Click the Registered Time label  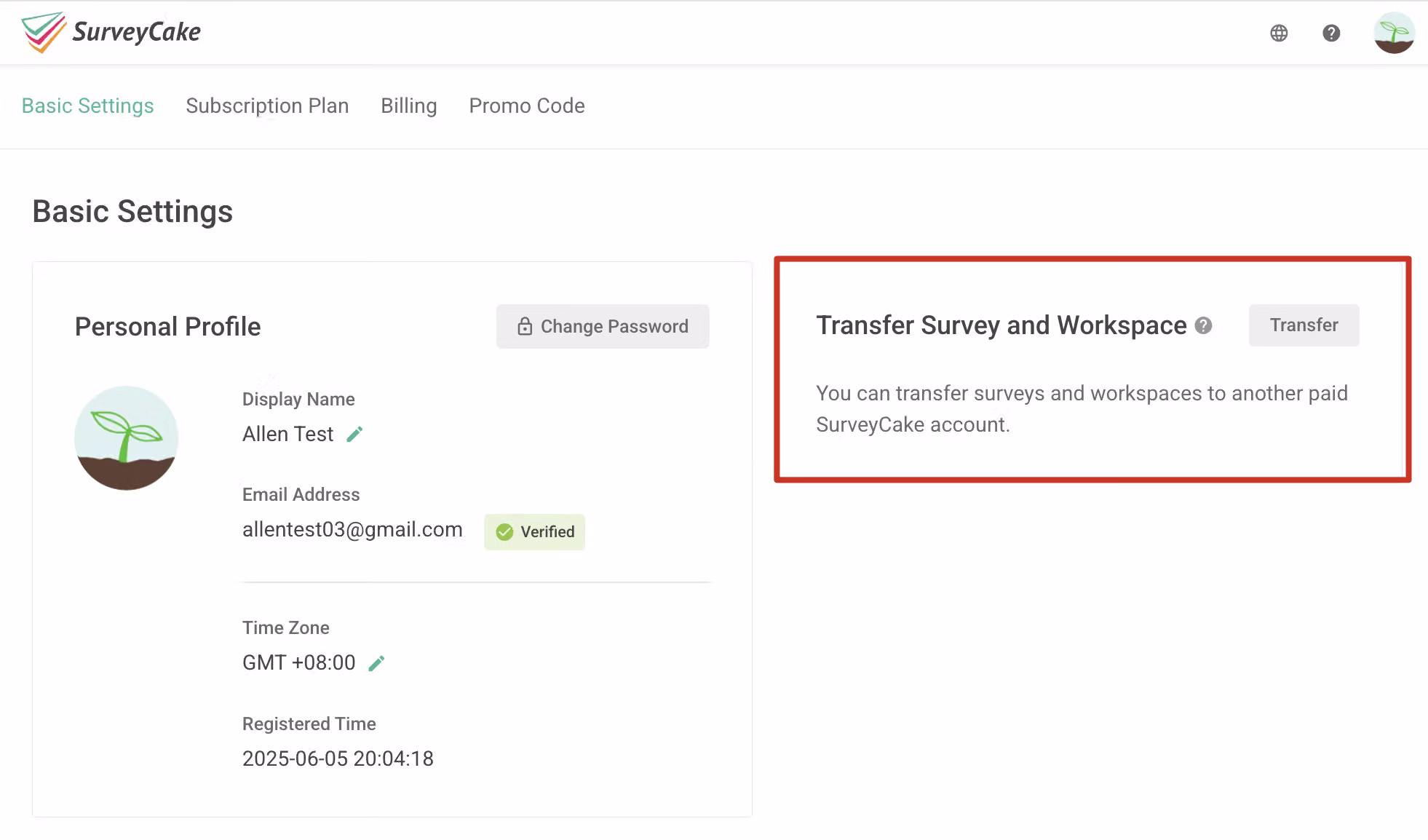point(309,724)
